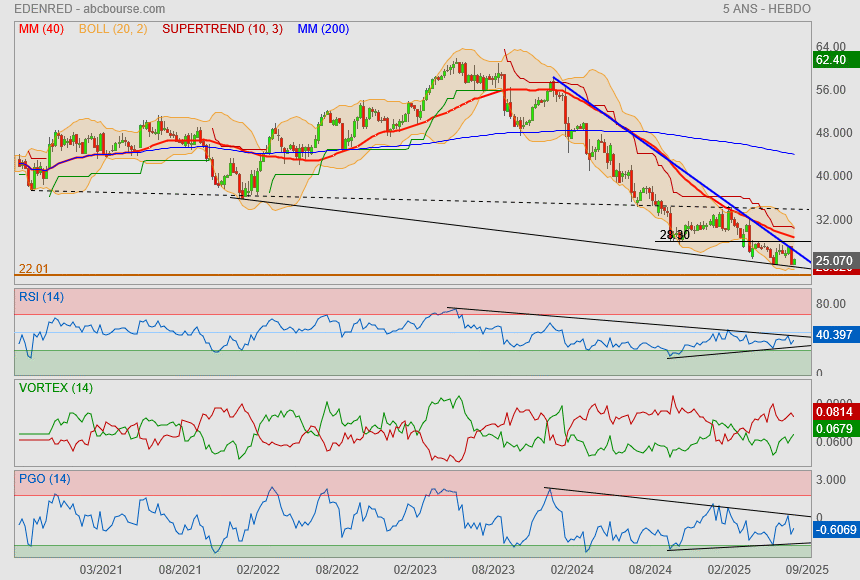
Task: Select the PGO (14) indicator label
Action: [44, 479]
